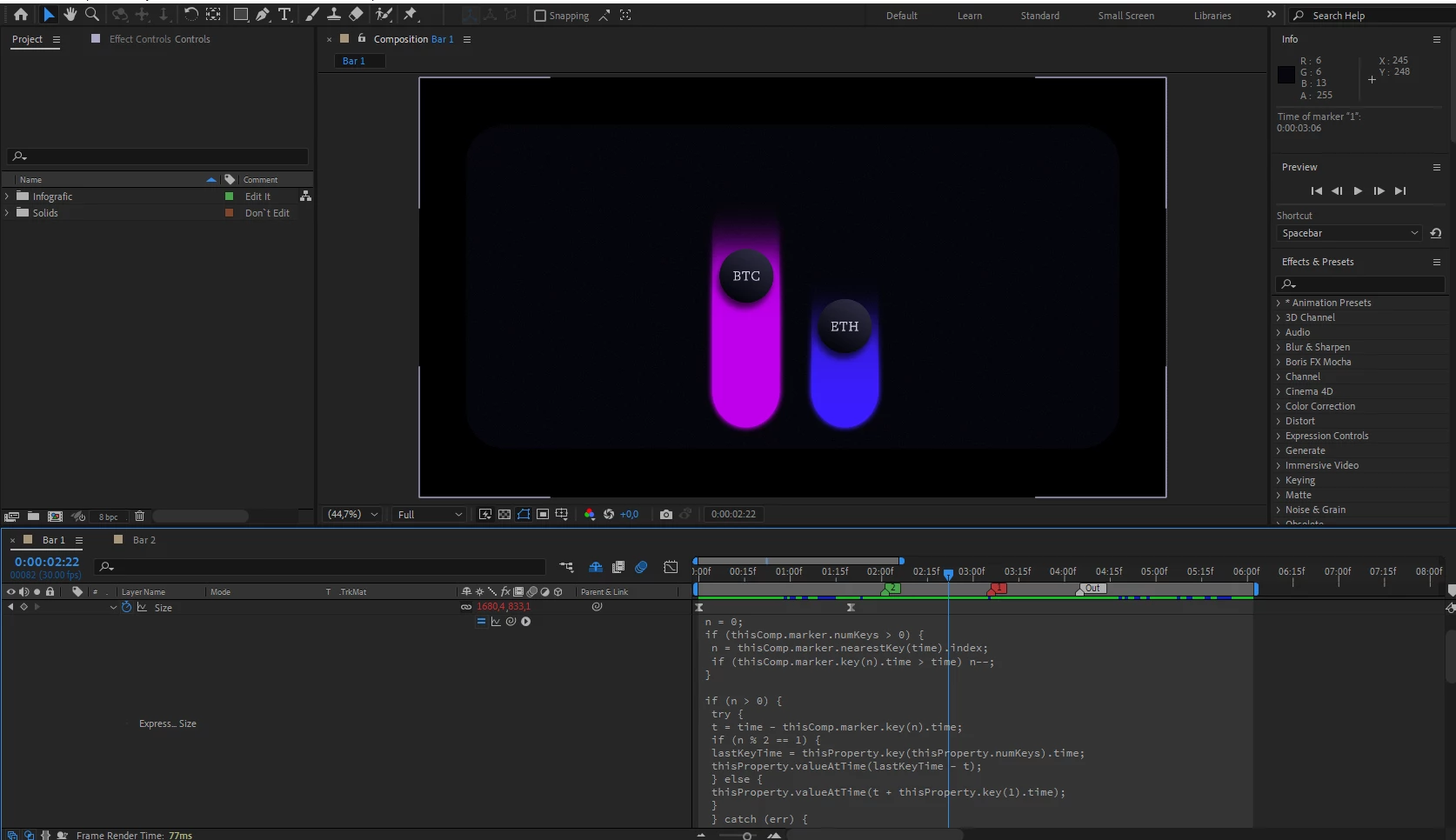Toggle Hide Shy Layers switch in timeline

596,567
